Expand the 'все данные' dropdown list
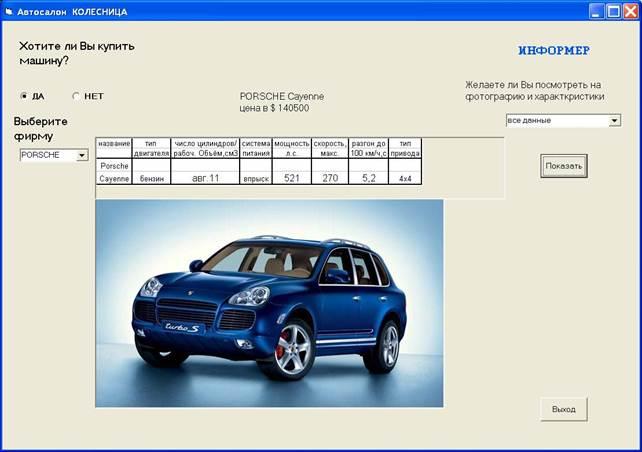Image resolution: width=642 pixels, height=452 pixels. 614,121
